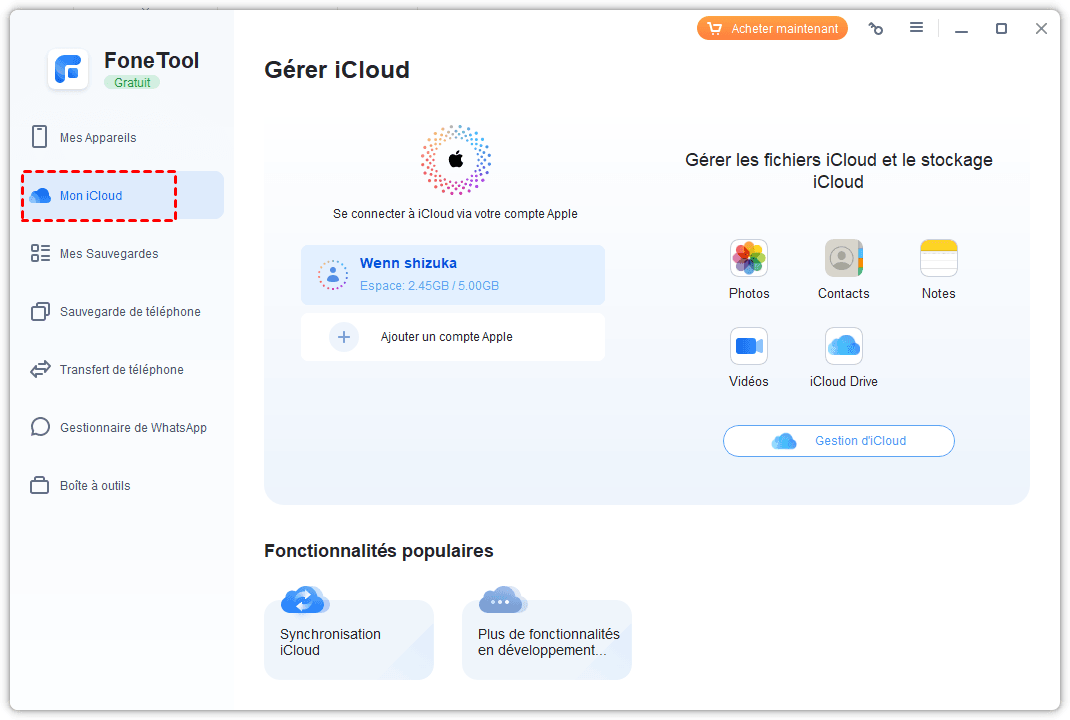Viewport: 1070px width, 720px height.
Task: Open the Notes iCloud icon
Action: pyautogui.click(x=938, y=259)
